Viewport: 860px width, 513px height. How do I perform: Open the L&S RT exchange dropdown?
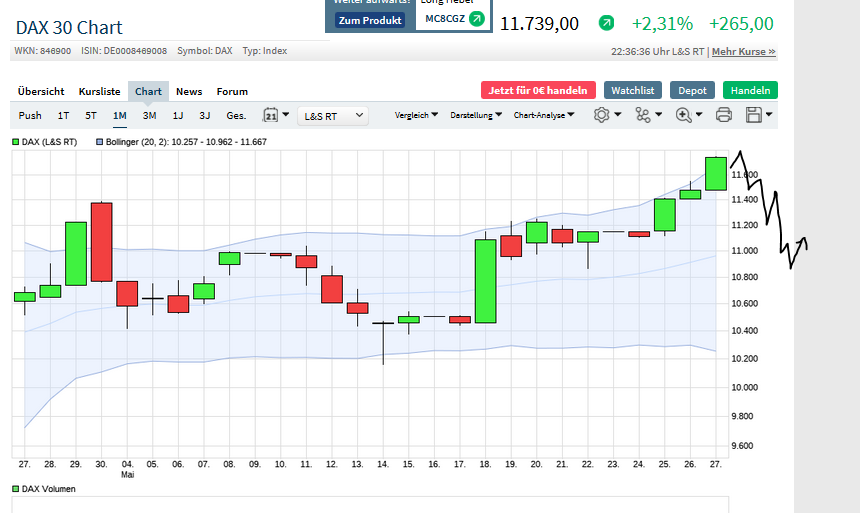click(333, 116)
